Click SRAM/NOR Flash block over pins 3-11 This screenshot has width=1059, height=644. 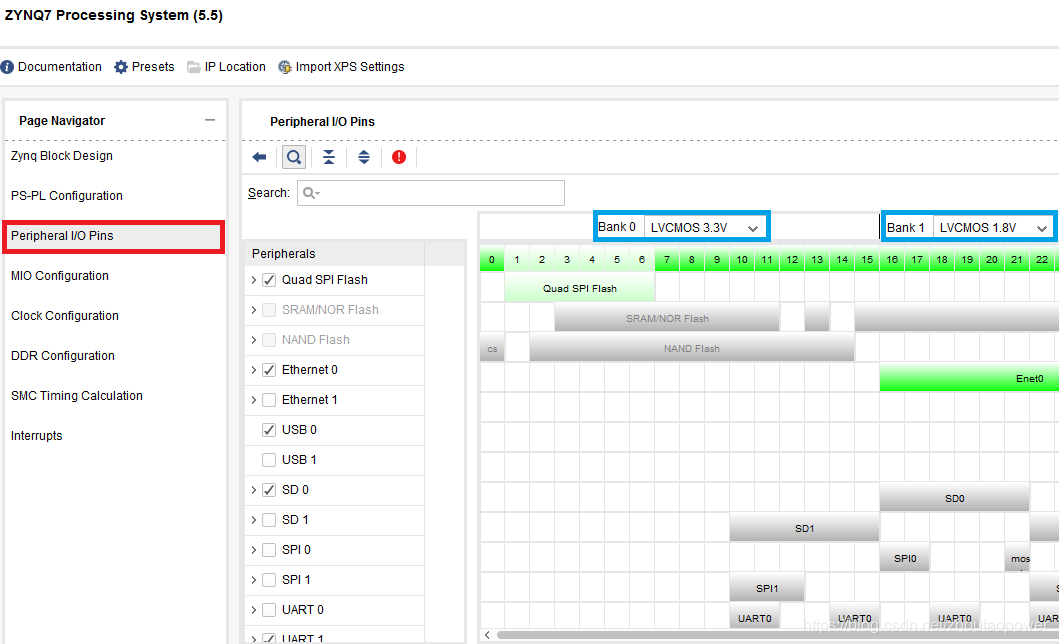pyautogui.click(x=667, y=318)
